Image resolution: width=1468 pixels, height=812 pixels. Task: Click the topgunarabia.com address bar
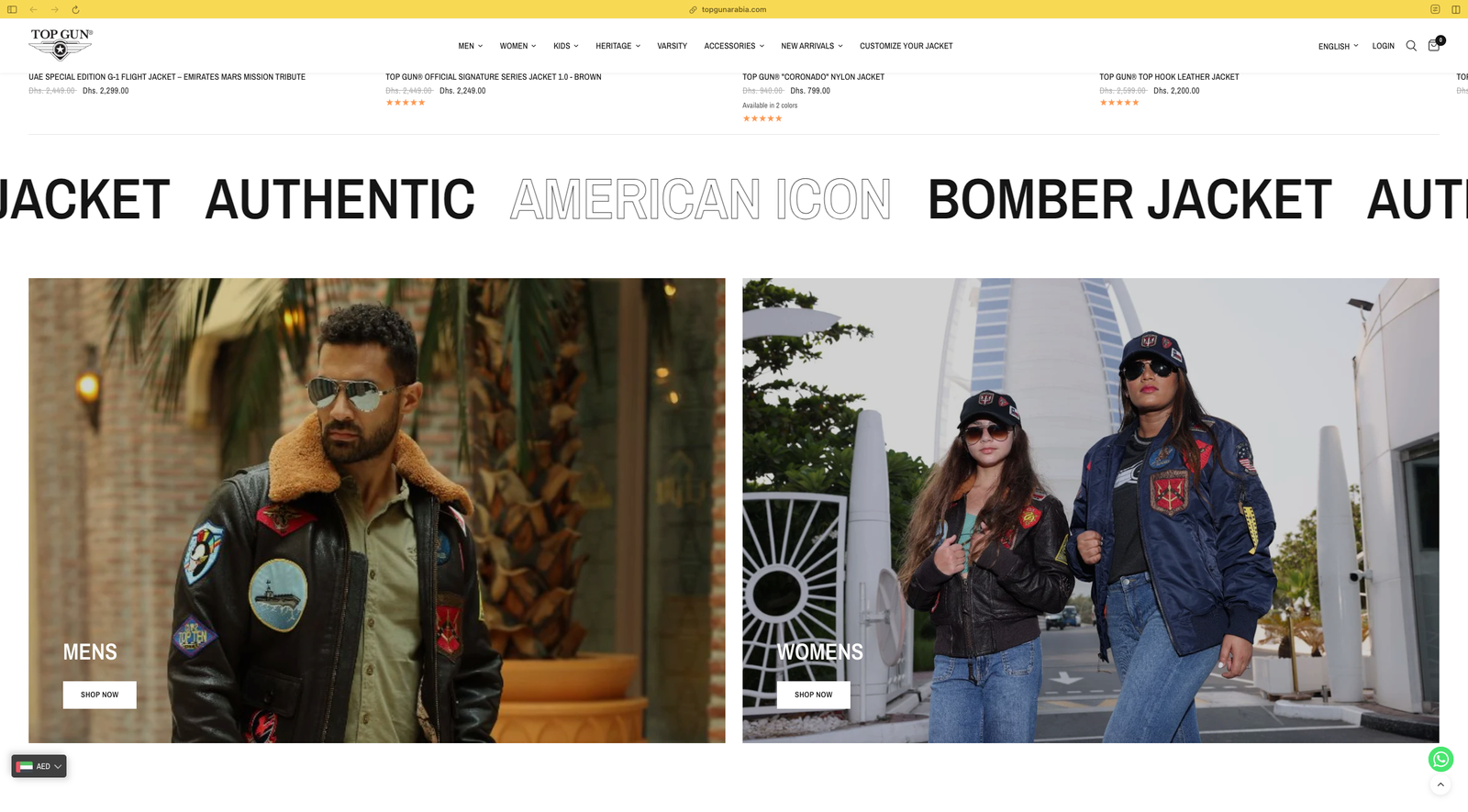733,9
